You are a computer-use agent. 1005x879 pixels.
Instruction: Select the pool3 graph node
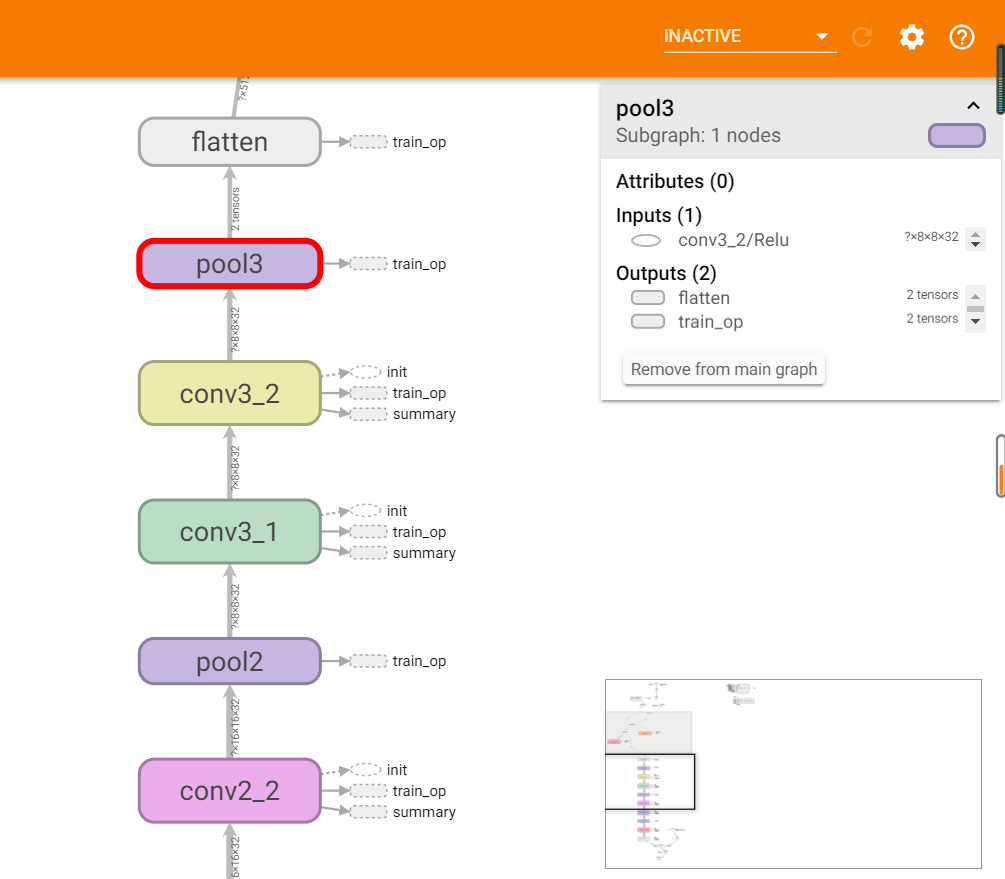229,264
